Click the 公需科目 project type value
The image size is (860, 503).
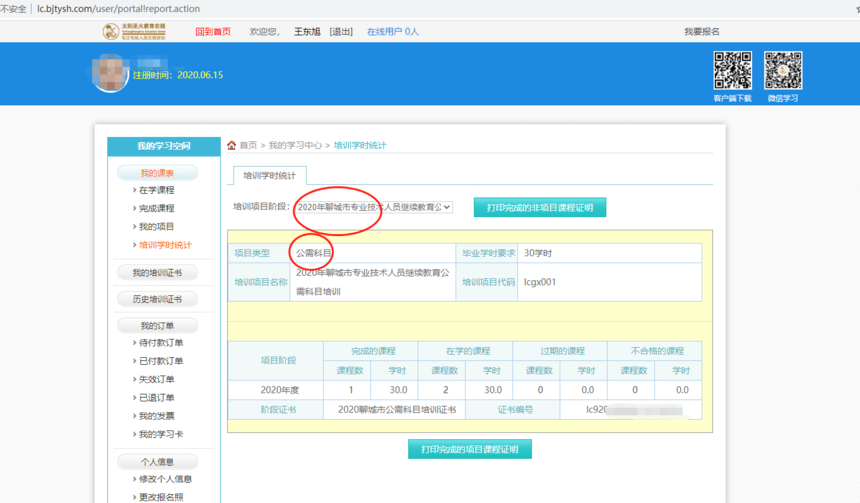(x=314, y=253)
